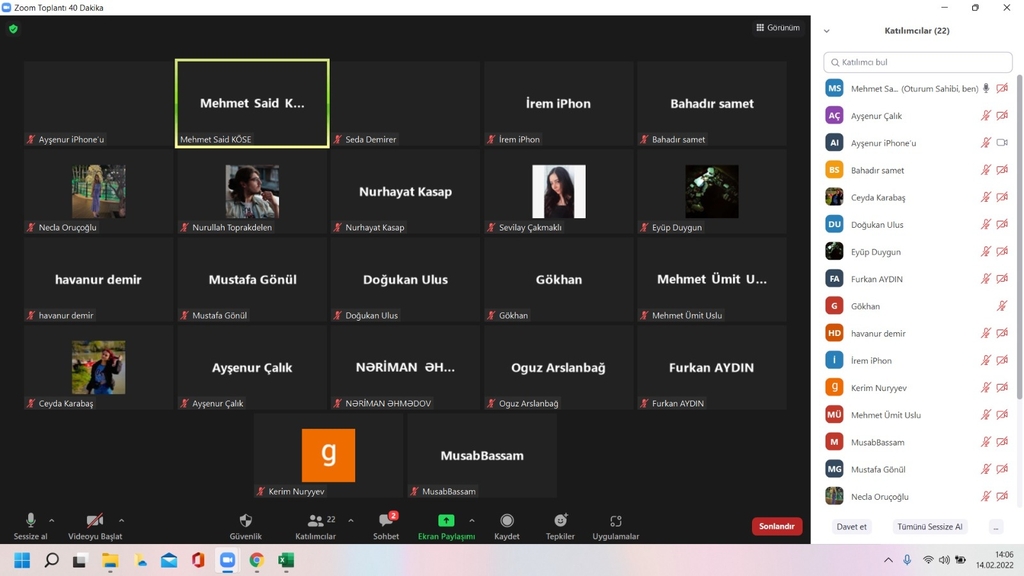Collapse participants panel chevron
Screen dimensions: 1024x576
827,31
